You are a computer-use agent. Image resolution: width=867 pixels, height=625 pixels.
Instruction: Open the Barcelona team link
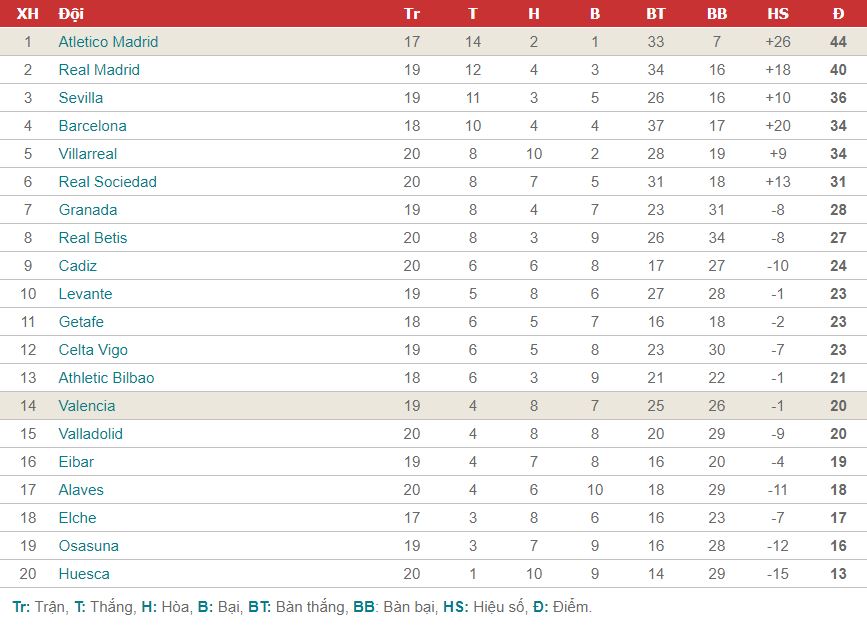pos(92,126)
